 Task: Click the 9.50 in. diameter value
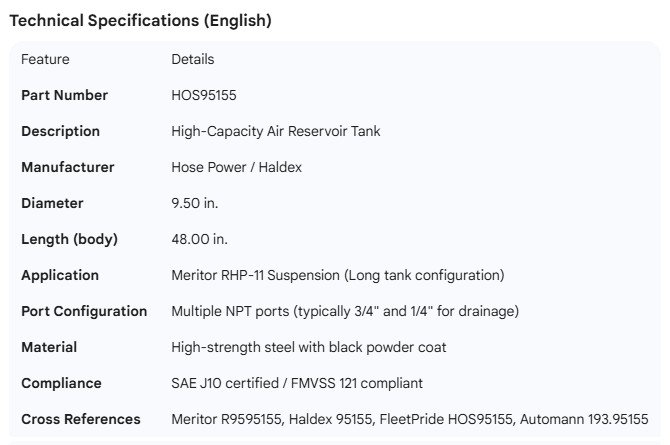pos(195,204)
